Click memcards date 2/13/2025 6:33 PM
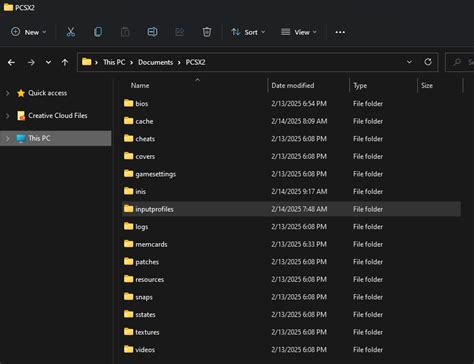Screen dimensions: 474x364 click(299, 244)
